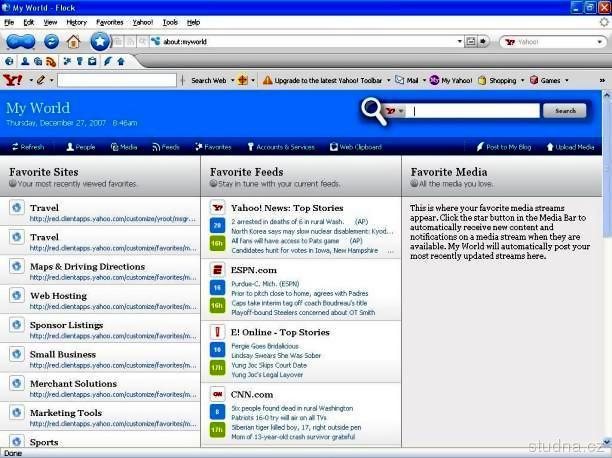Open the View menu

click(50, 22)
